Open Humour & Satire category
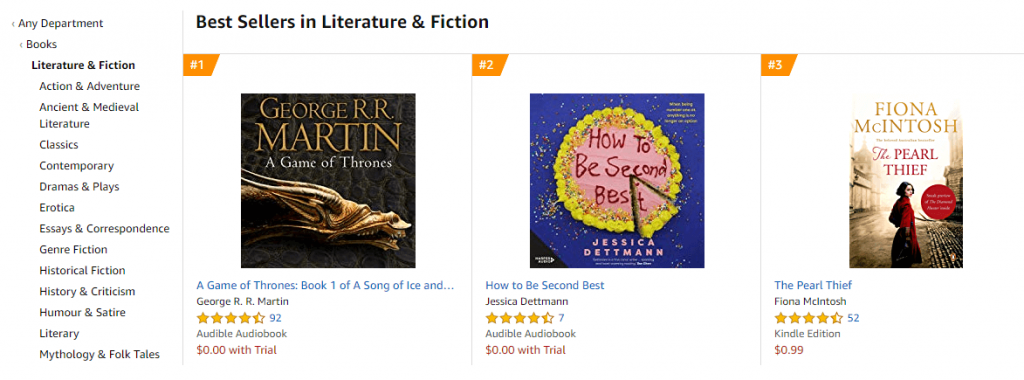The width and height of the screenshot is (1024, 380). (x=82, y=312)
